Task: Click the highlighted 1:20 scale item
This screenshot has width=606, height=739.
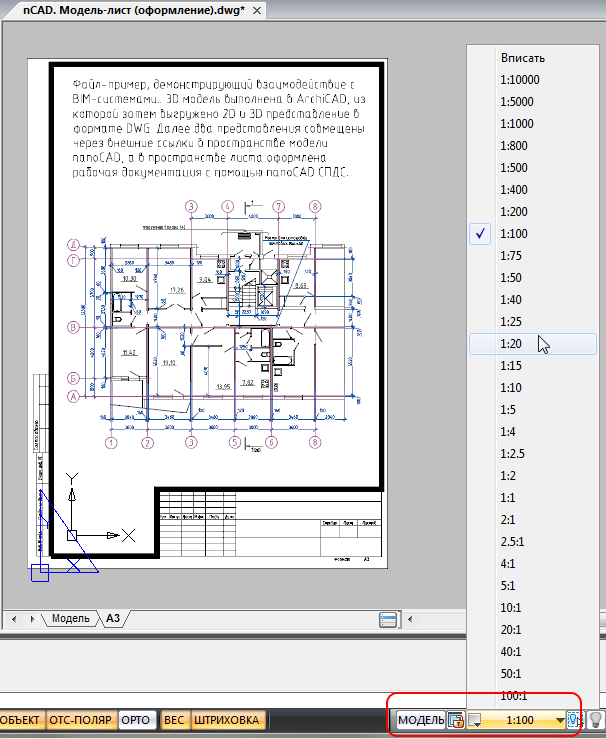Action: pos(532,344)
